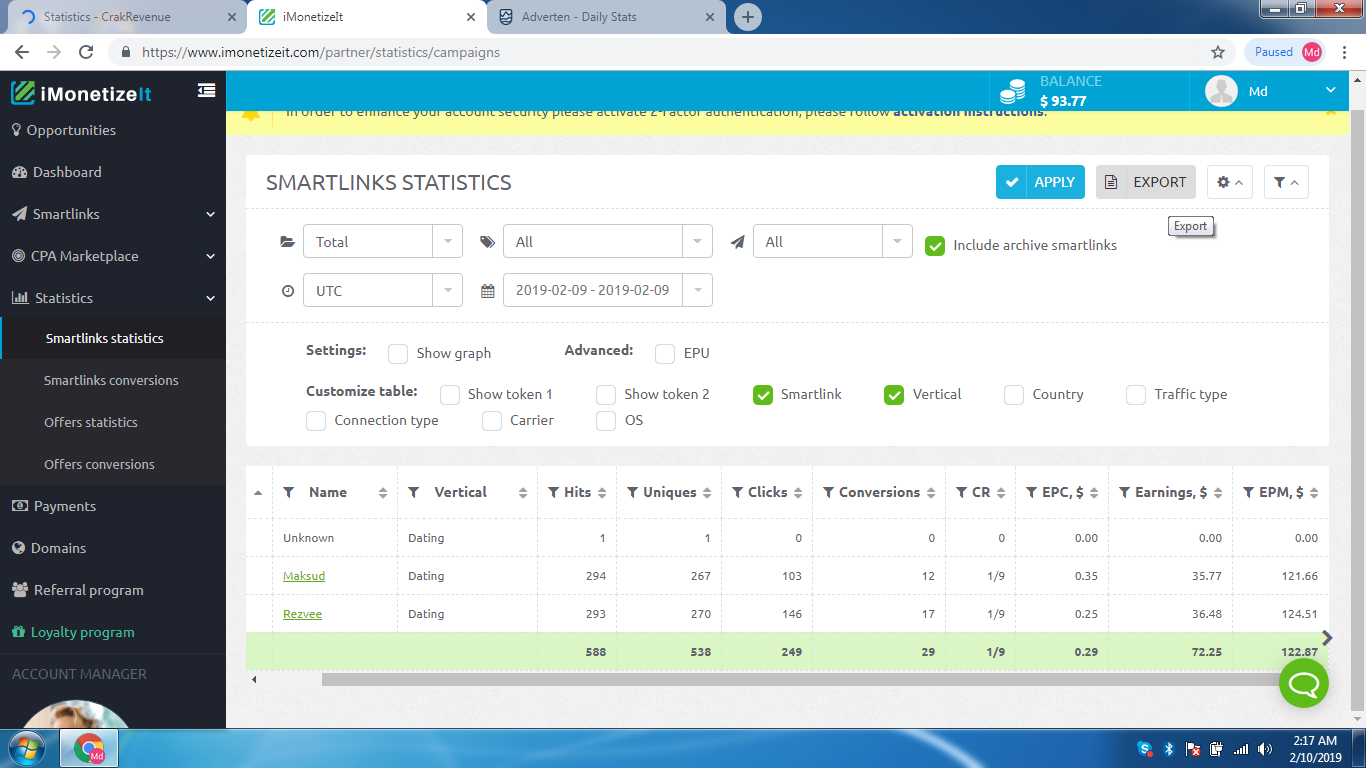The width and height of the screenshot is (1366, 768).
Task: Click the EPM column filter icon
Action: tap(1249, 492)
